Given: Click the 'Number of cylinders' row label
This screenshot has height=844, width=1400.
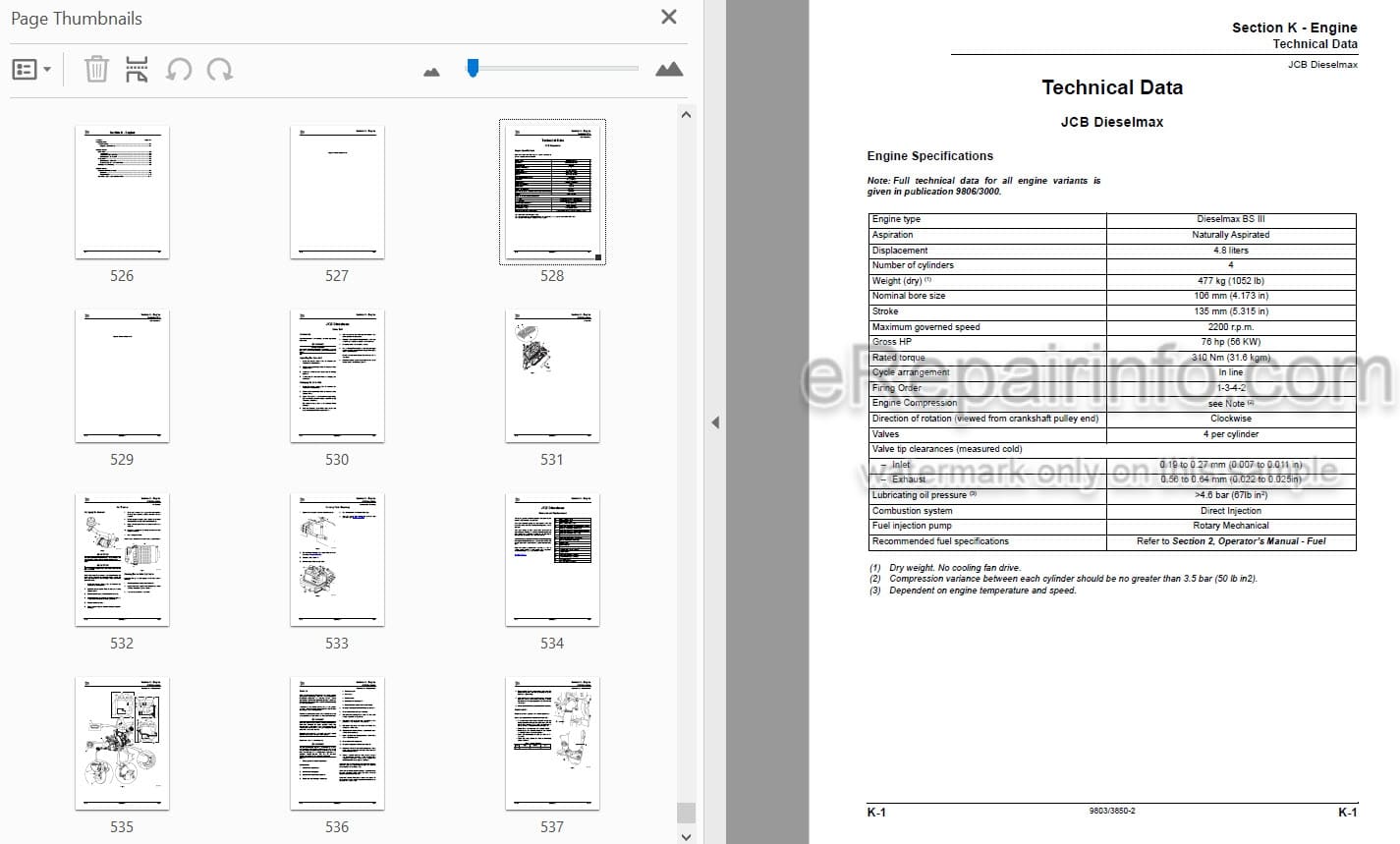Looking at the screenshot, I should 913,265.
